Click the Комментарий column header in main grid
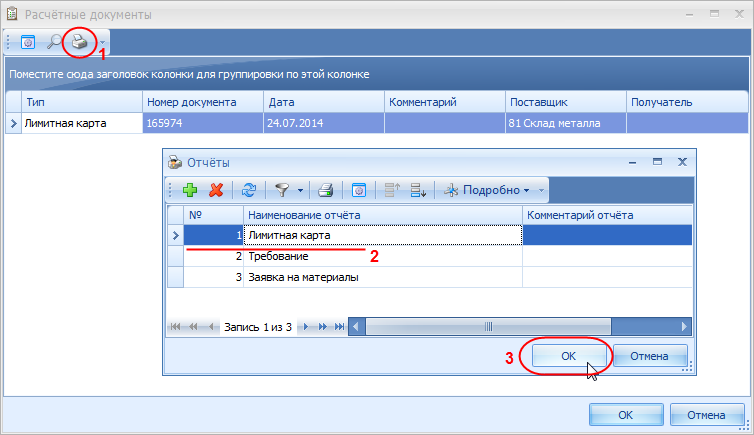 point(445,102)
